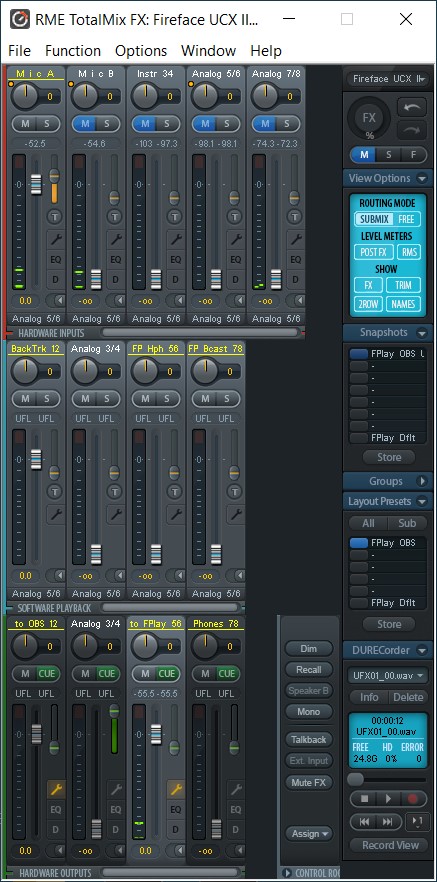Open settings wrench on Mic A channel
This screenshot has width=437, height=882.
point(55,239)
